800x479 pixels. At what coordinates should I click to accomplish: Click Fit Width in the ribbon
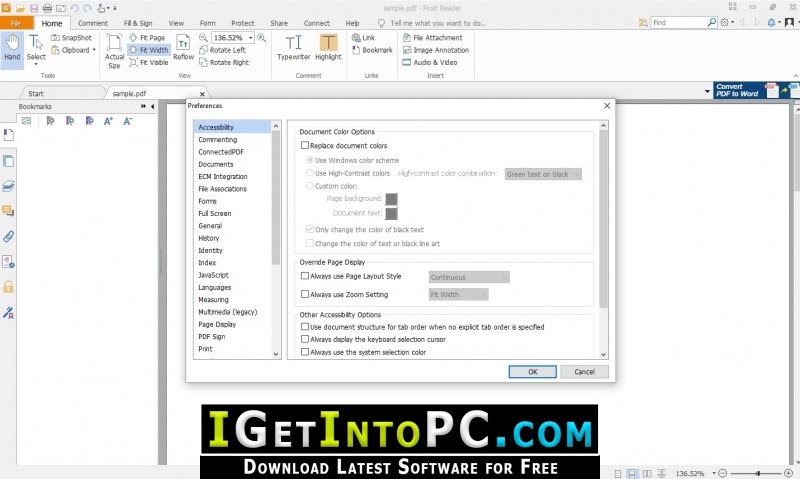[148, 50]
